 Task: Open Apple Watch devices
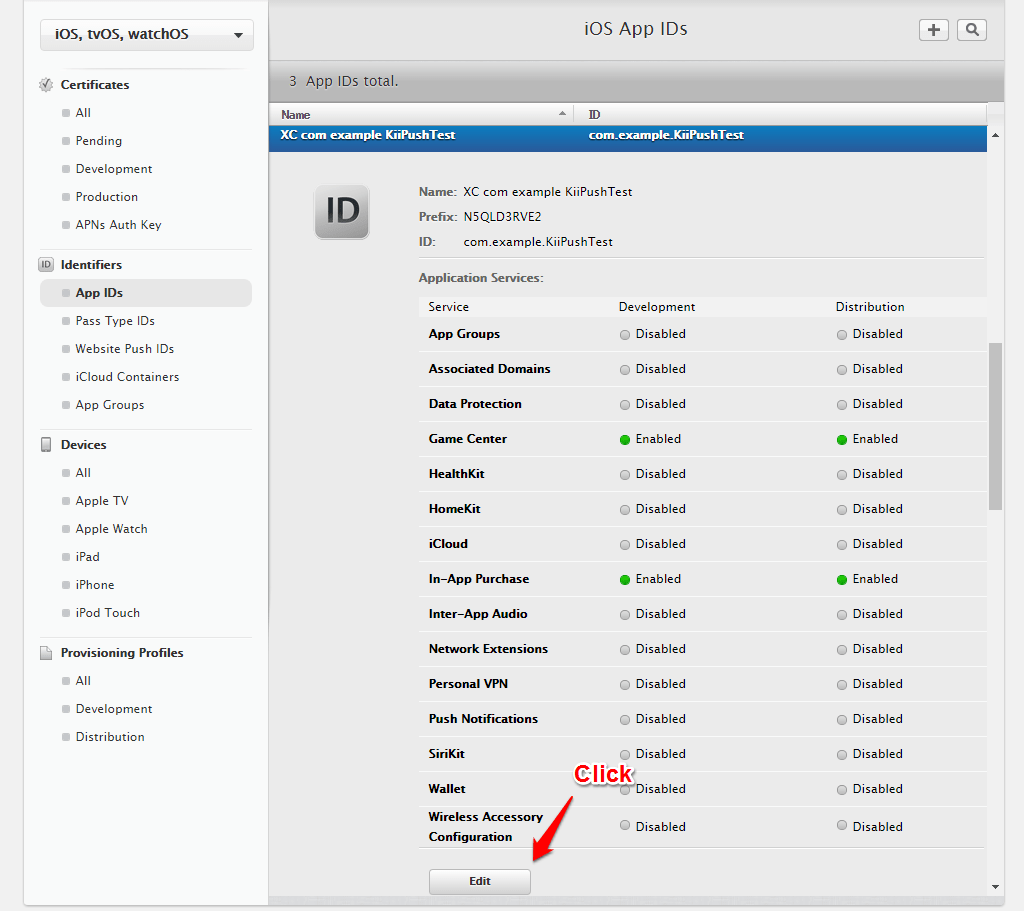111,530
